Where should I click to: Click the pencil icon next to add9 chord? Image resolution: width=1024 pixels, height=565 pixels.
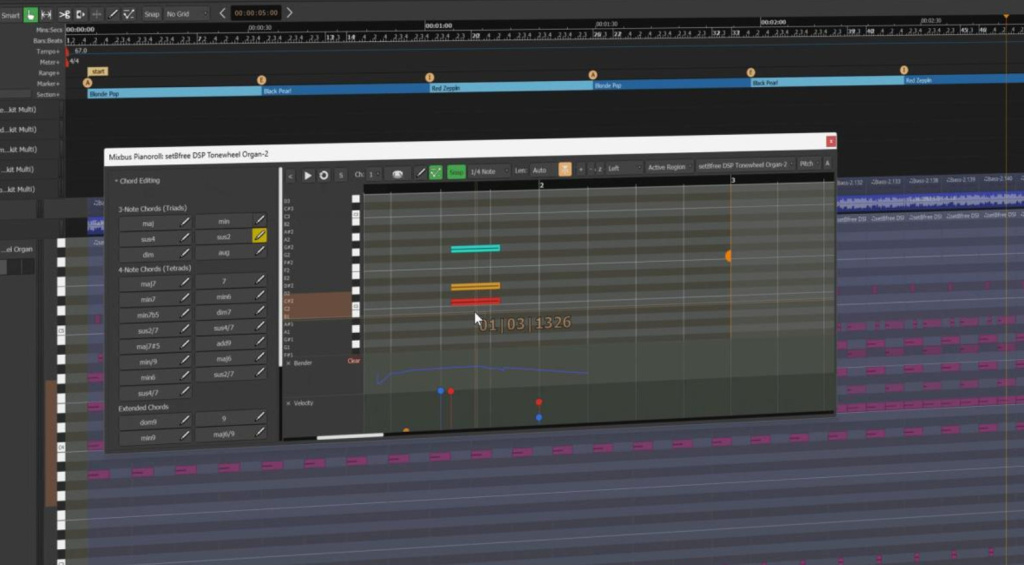(x=260, y=341)
